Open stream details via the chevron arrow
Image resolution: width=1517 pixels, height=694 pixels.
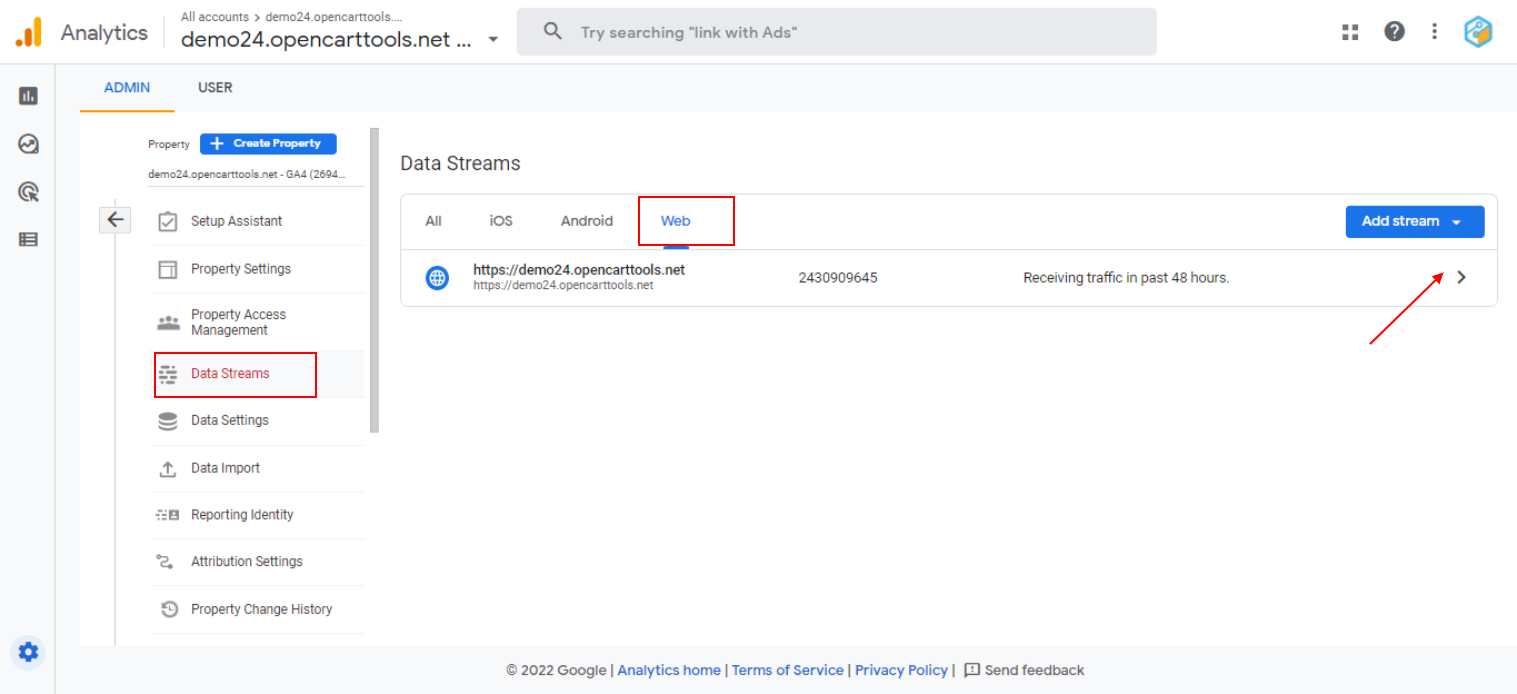[x=1462, y=278]
